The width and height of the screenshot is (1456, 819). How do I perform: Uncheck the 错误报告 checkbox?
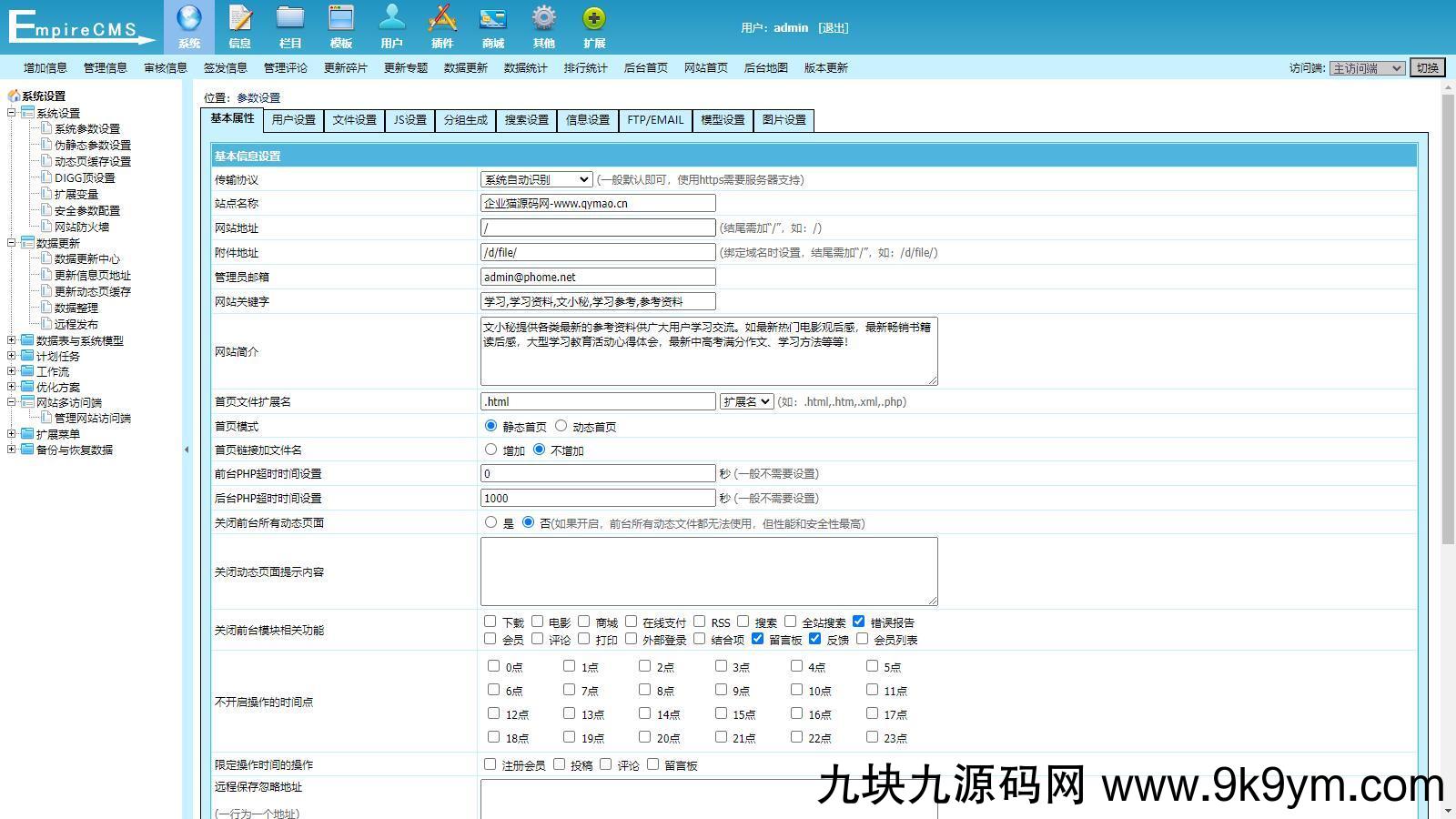858,622
